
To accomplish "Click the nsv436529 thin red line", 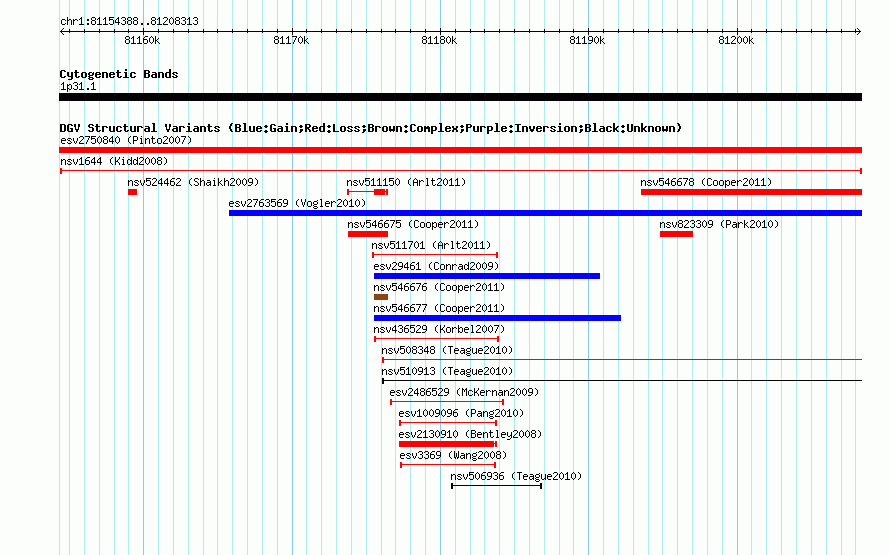I will [x=436, y=339].
